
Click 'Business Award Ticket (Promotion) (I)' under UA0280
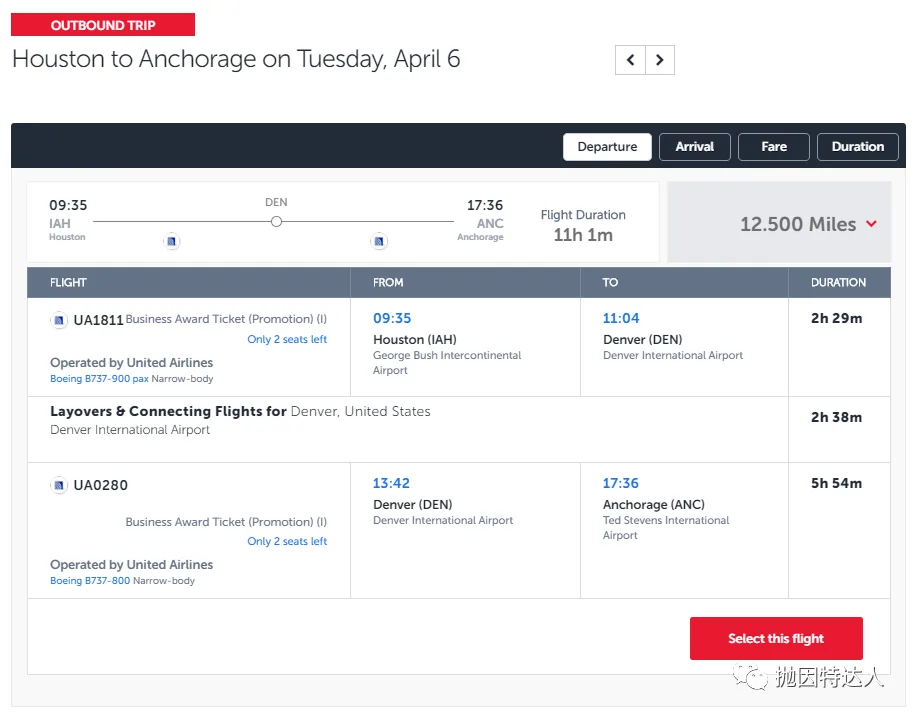coord(226,522)
